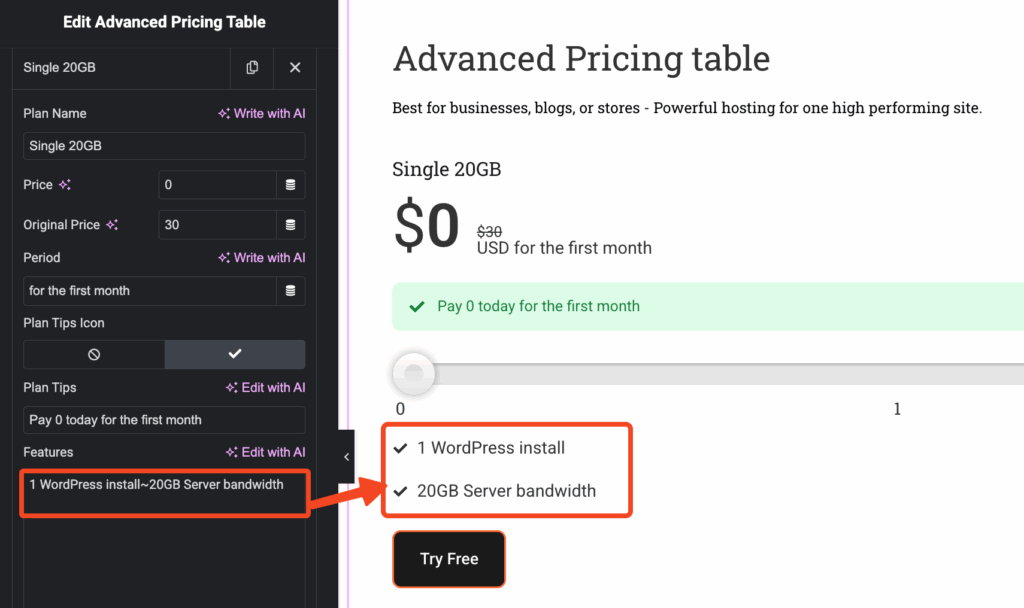This screenshot has width=1024, height=608.
Task: Write Plan Name with AI
Action: click(x=262, y=114)
